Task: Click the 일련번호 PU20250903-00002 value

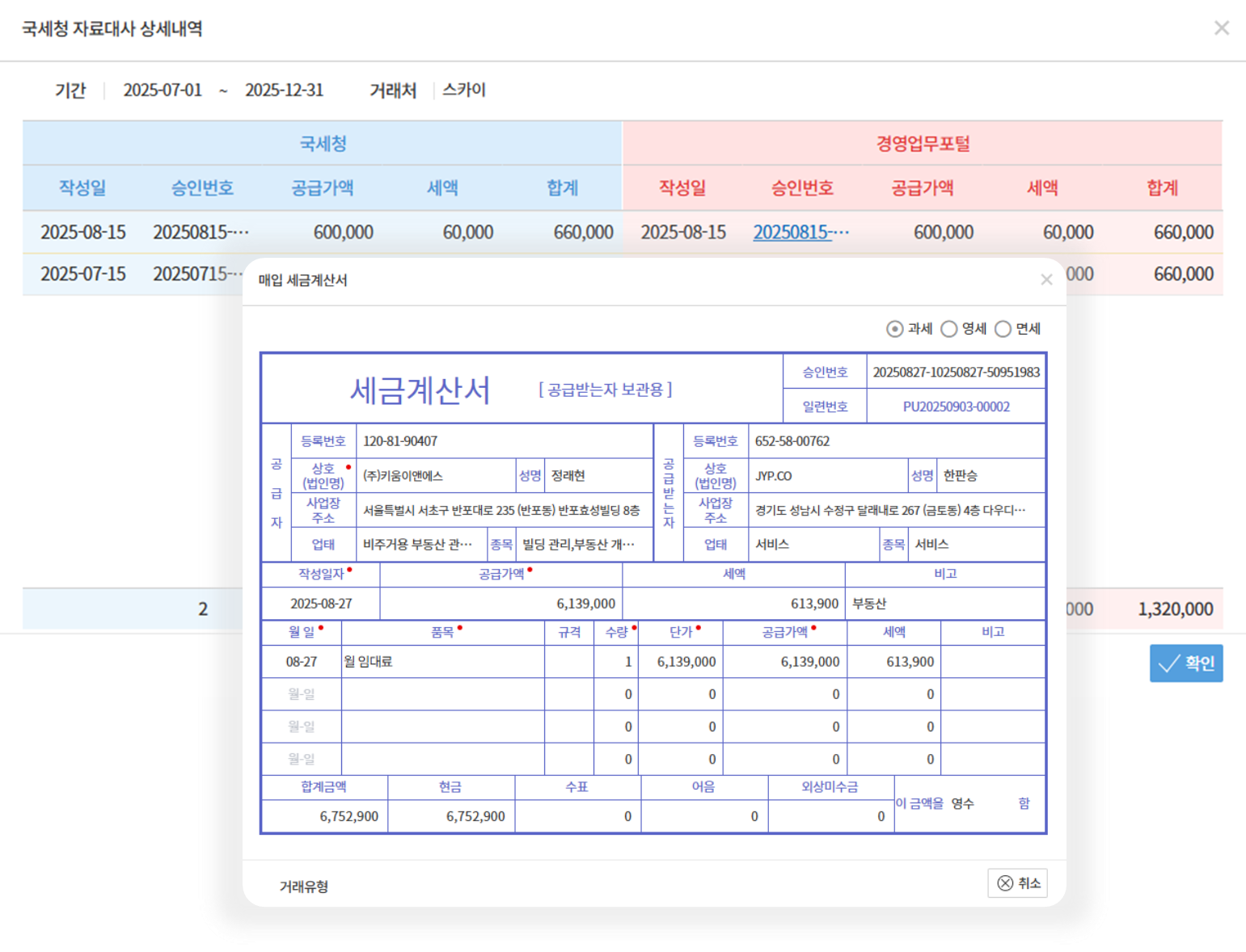Action: (x=956, y=406)
